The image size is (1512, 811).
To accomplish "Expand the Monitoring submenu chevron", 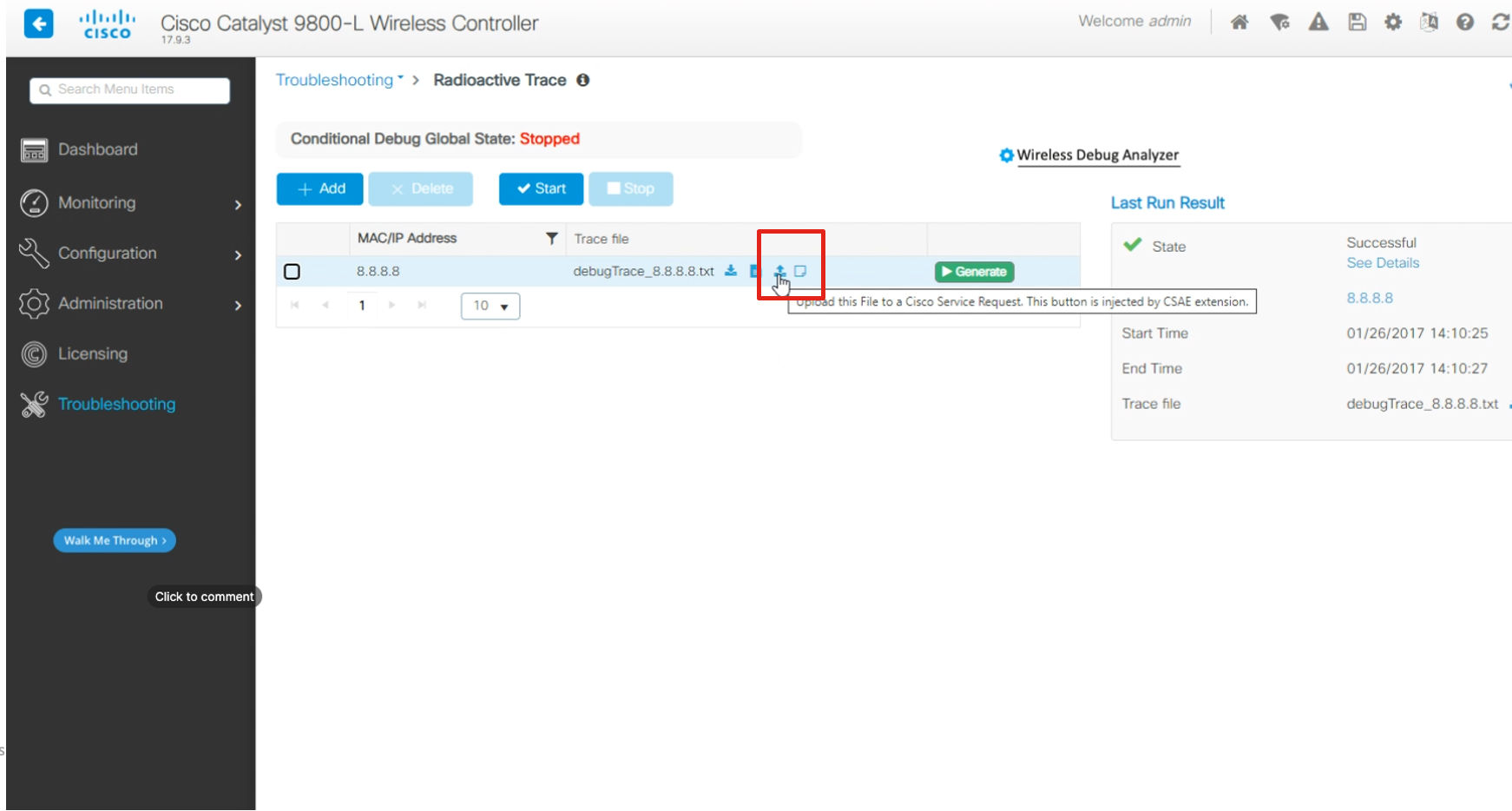I will coord(238,204).
